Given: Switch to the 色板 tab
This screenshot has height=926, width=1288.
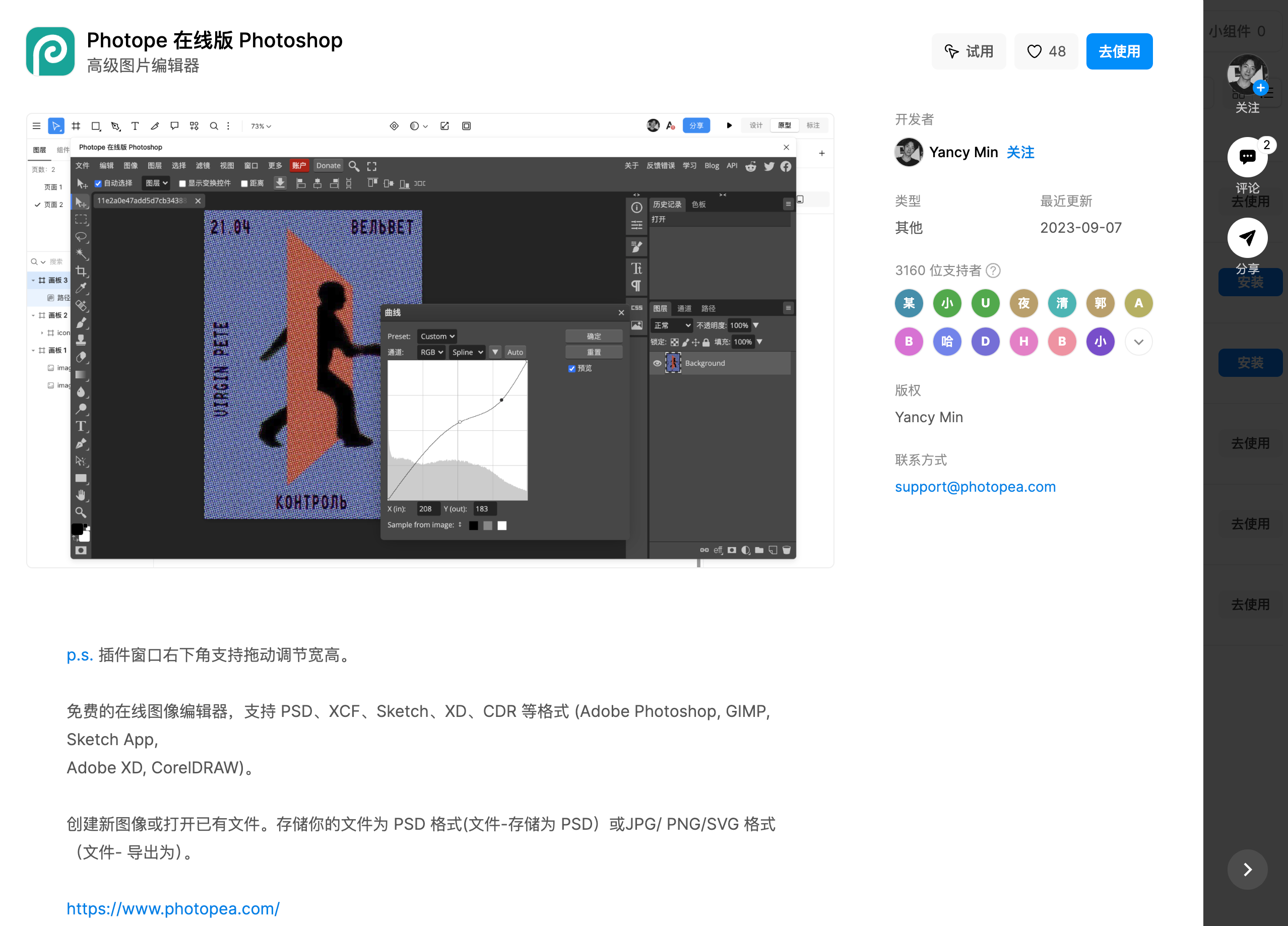Looking at the screenshot, I should (698, 205).
